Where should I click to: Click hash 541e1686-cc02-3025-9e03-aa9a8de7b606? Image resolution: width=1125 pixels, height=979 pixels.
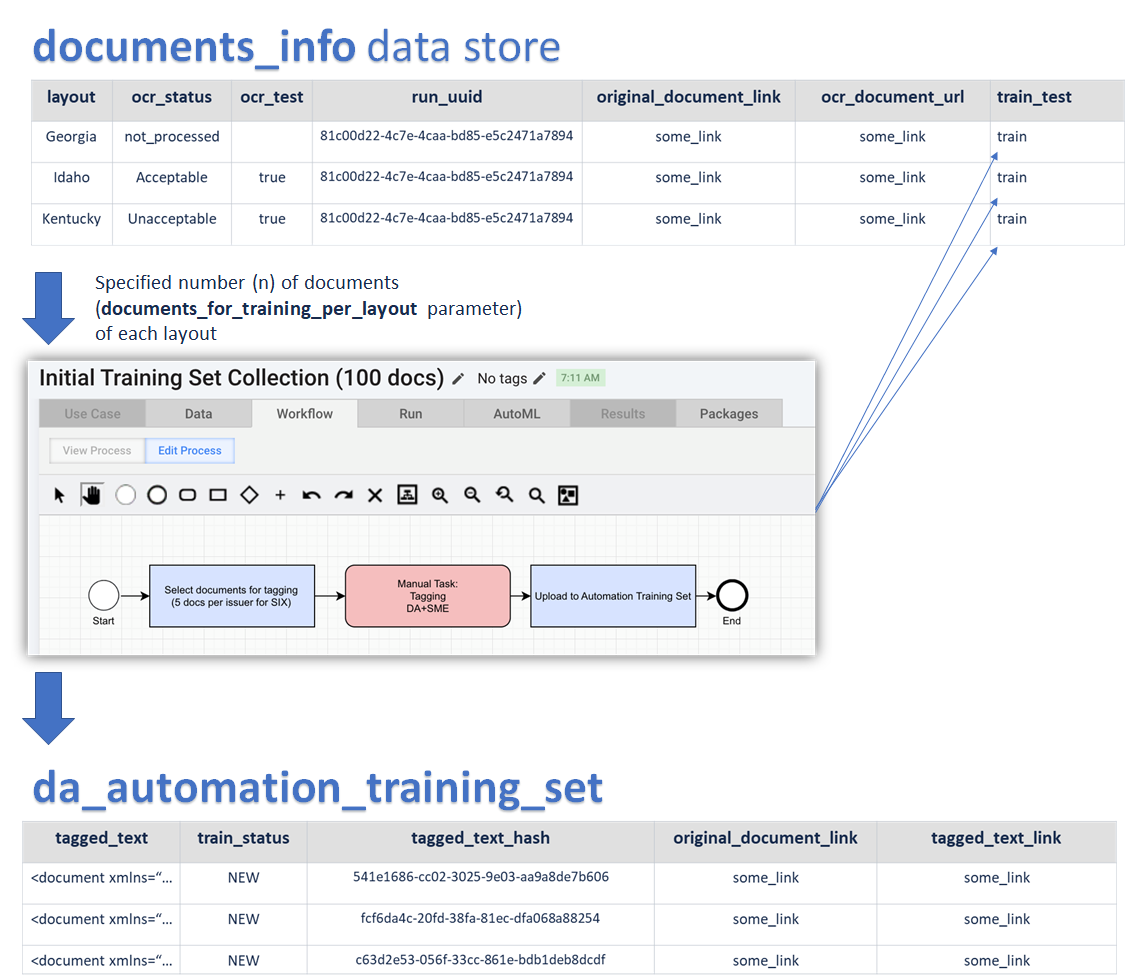tap(480, 876)
